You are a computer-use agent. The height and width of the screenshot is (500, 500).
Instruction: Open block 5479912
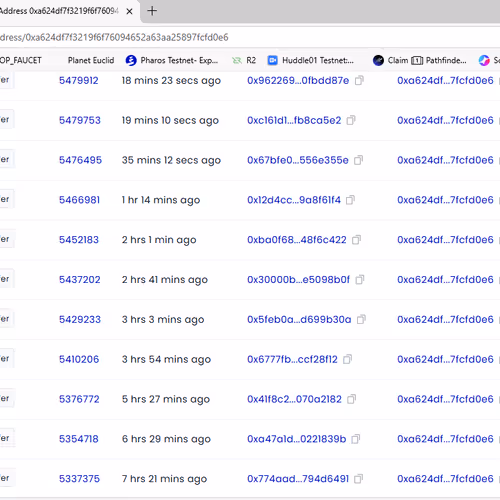(x=79, y=80)
